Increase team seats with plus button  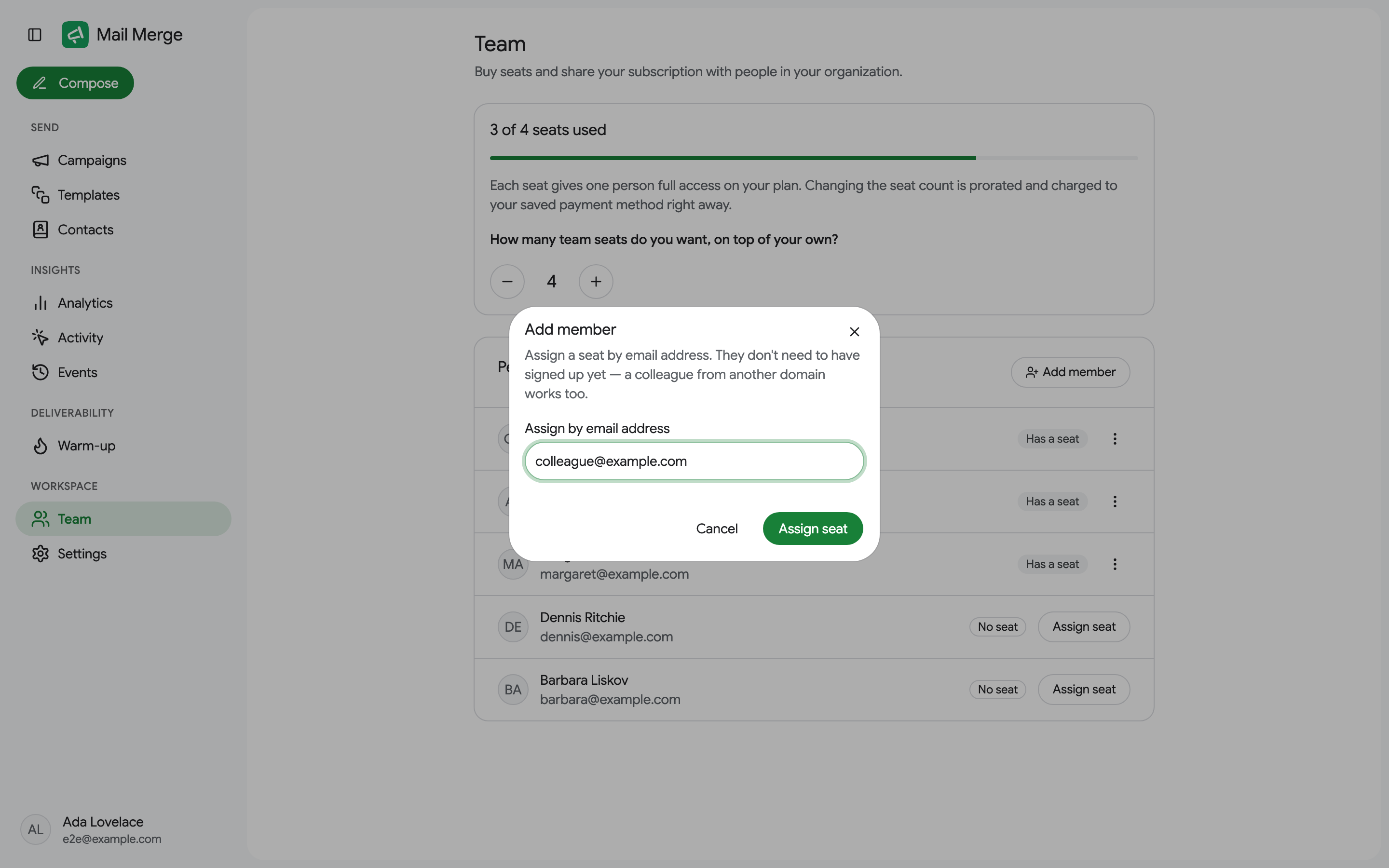pyautogui.click(x=596, y=281)
